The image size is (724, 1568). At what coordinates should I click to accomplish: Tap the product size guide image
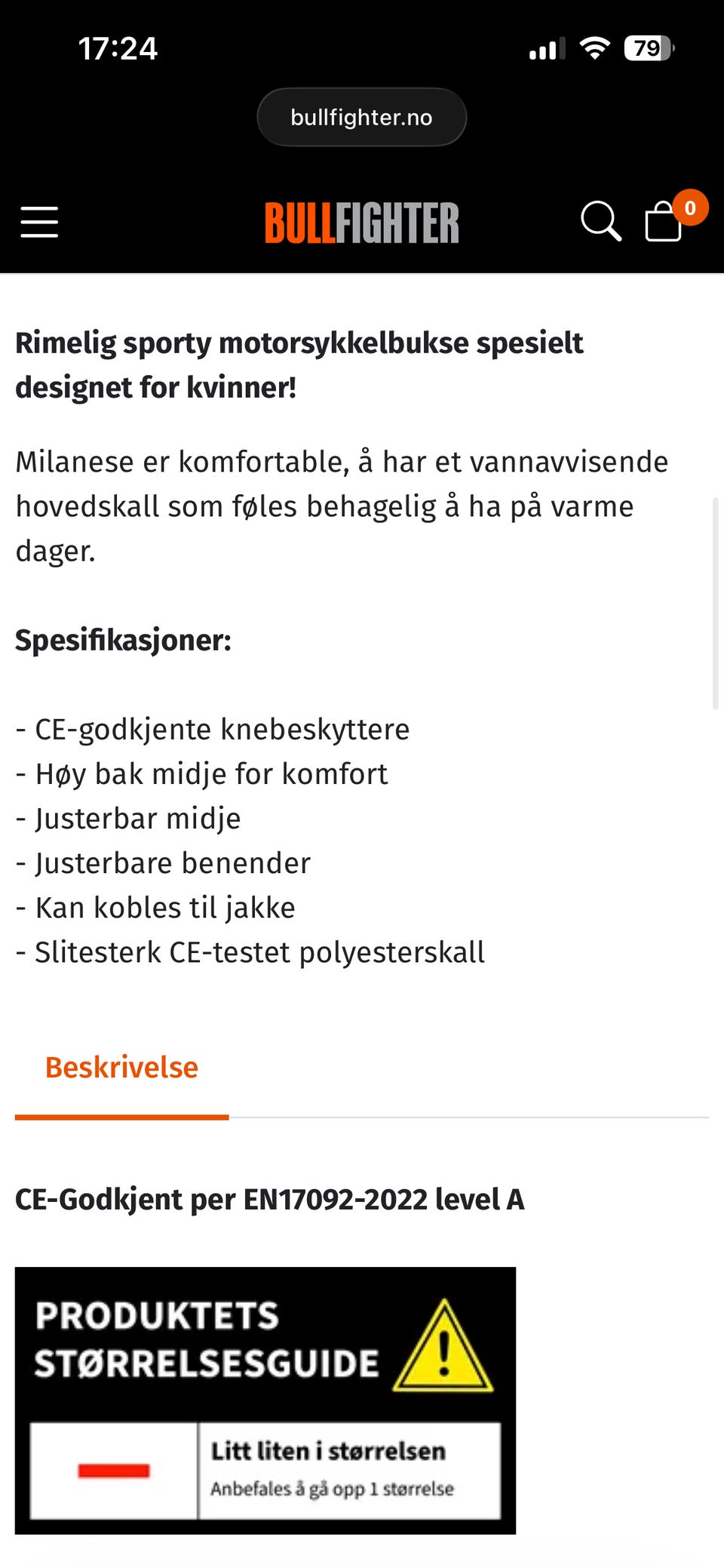[265, 1400]
